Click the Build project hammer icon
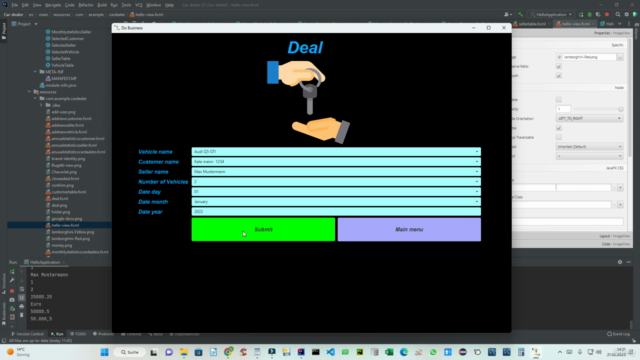Viewport: 640px width, 360px height. [520, 14]
